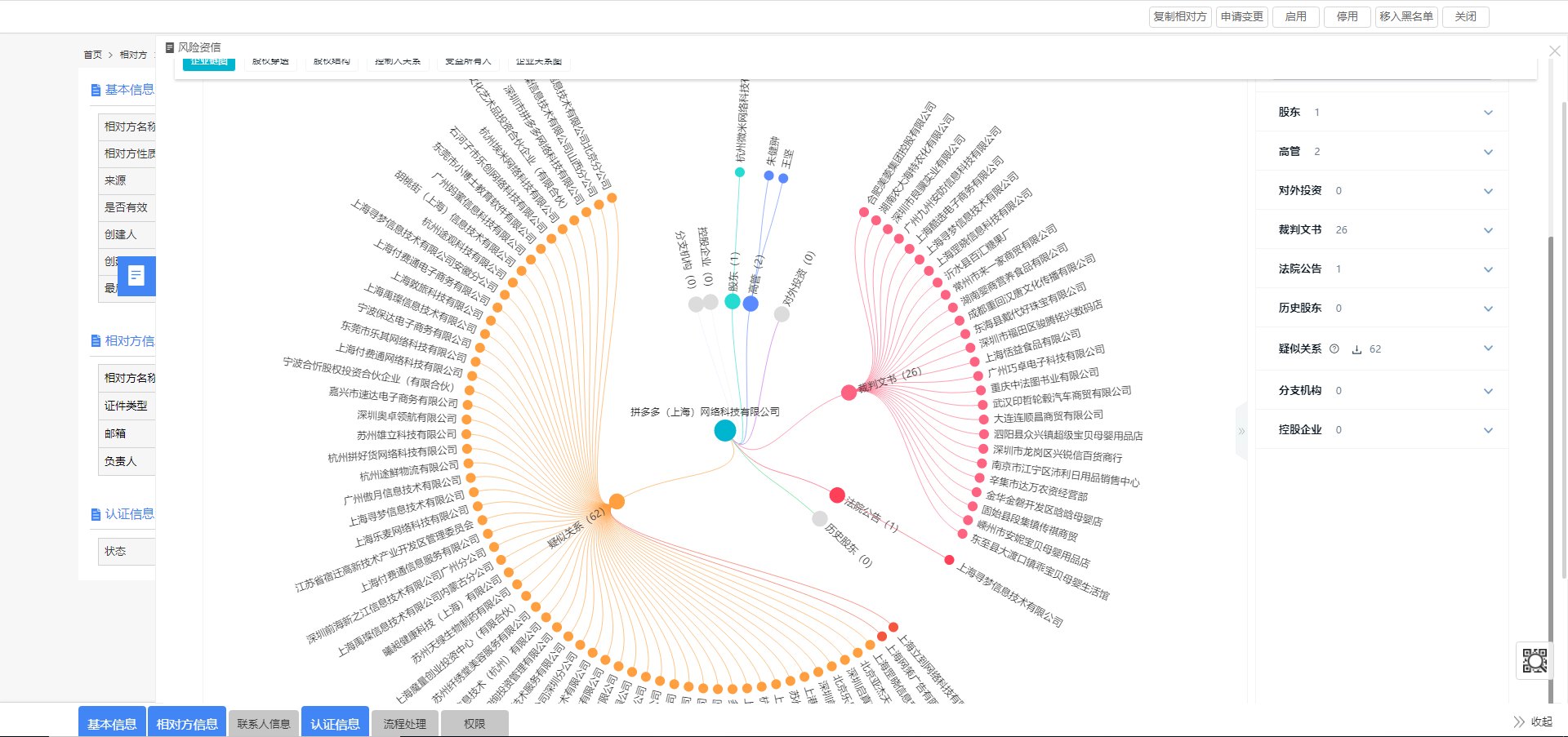Screen dimensions: 1568x737
Task: Click the 启用 button
Action: (1295, 16)
